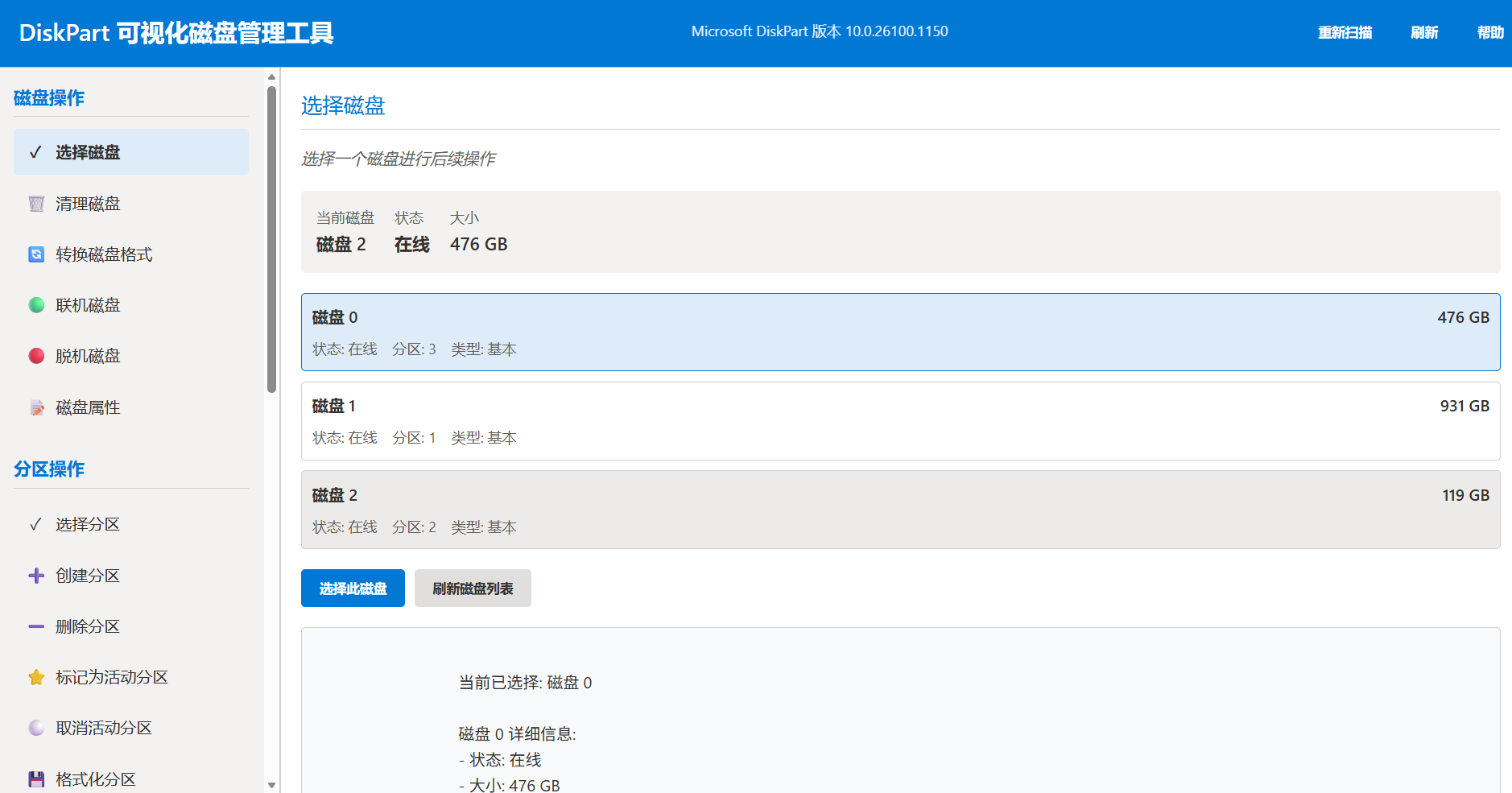The image size is (1512, 793).
Task: Click '分区: 2' in the 磁盘 2 row
Action: (x=414, y=527)
